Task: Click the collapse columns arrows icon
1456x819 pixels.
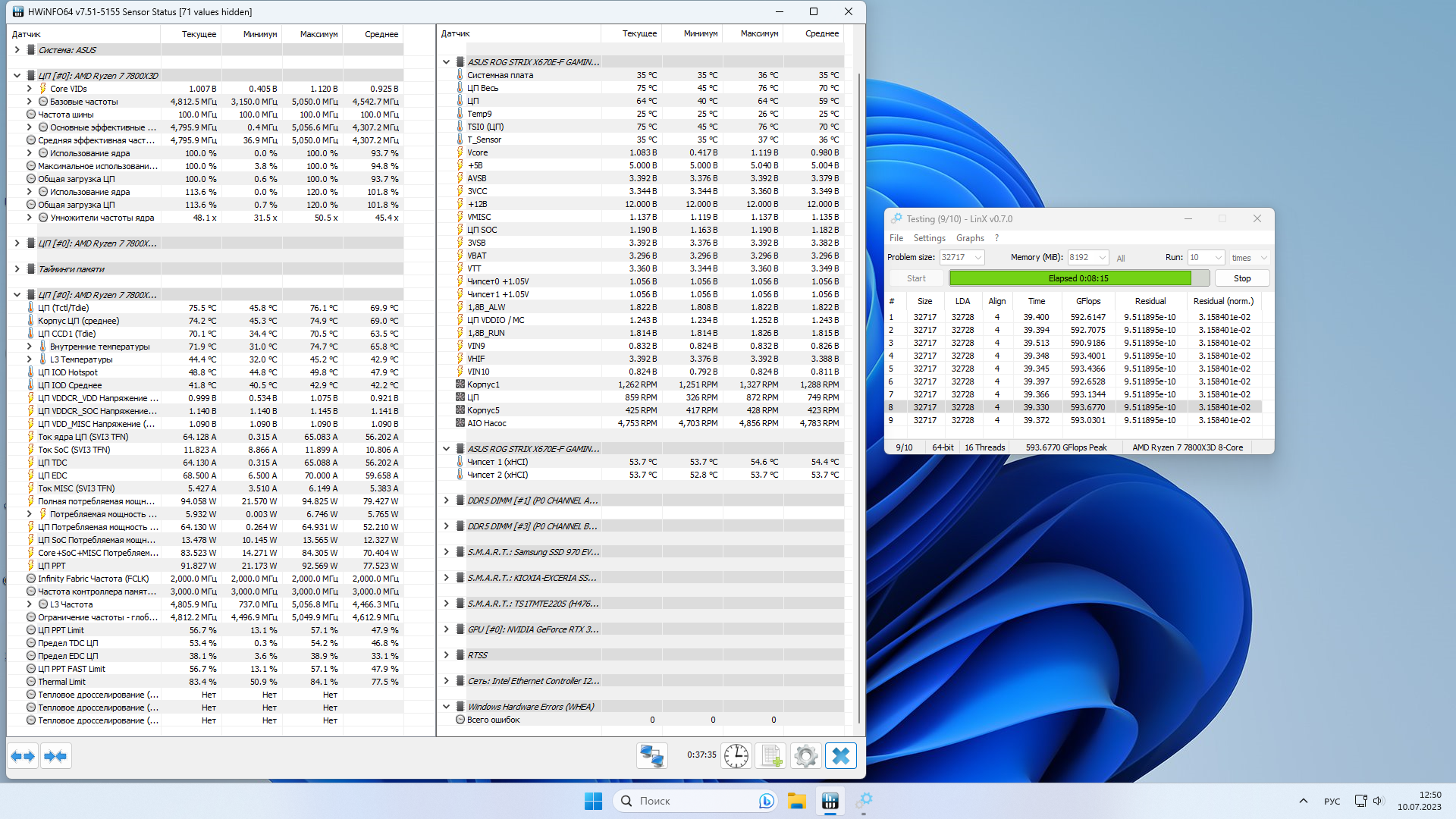Action: (x=55, y=756)
